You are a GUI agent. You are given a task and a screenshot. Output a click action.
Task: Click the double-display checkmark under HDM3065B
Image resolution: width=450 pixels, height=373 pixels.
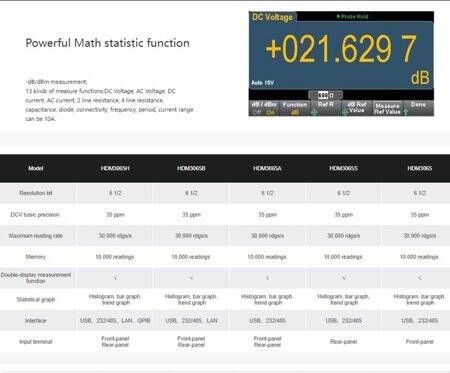[x=191, y=277]
